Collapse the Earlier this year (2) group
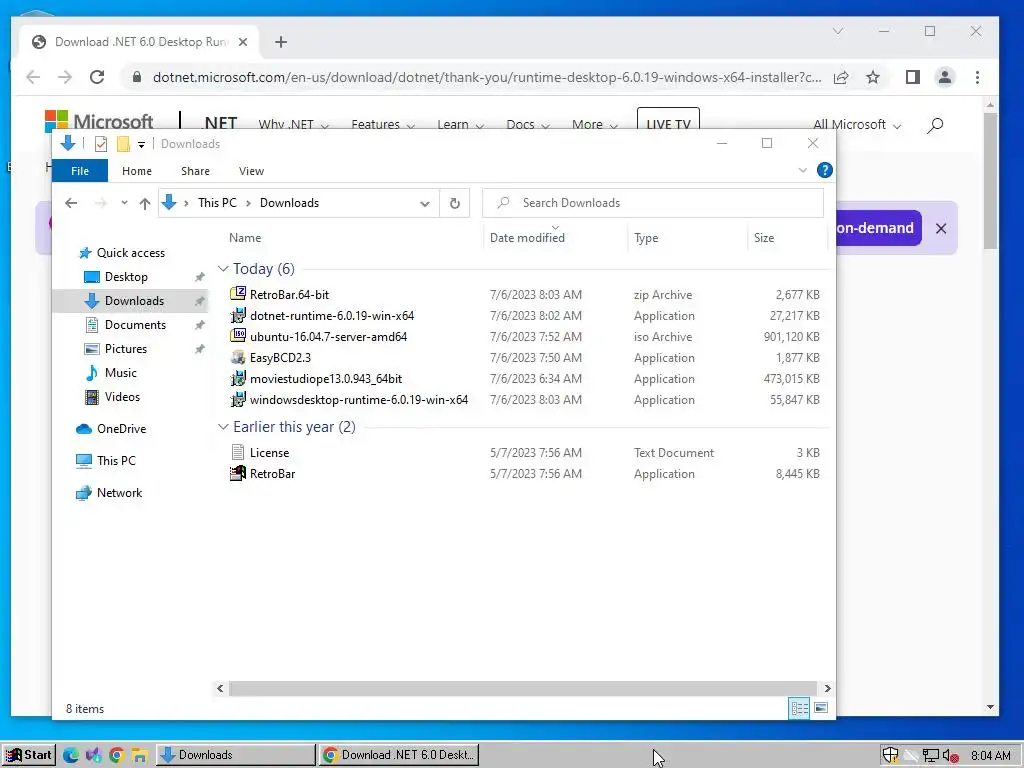The width and height of the screenshot is (1024, 768). [x=223, y=426]
